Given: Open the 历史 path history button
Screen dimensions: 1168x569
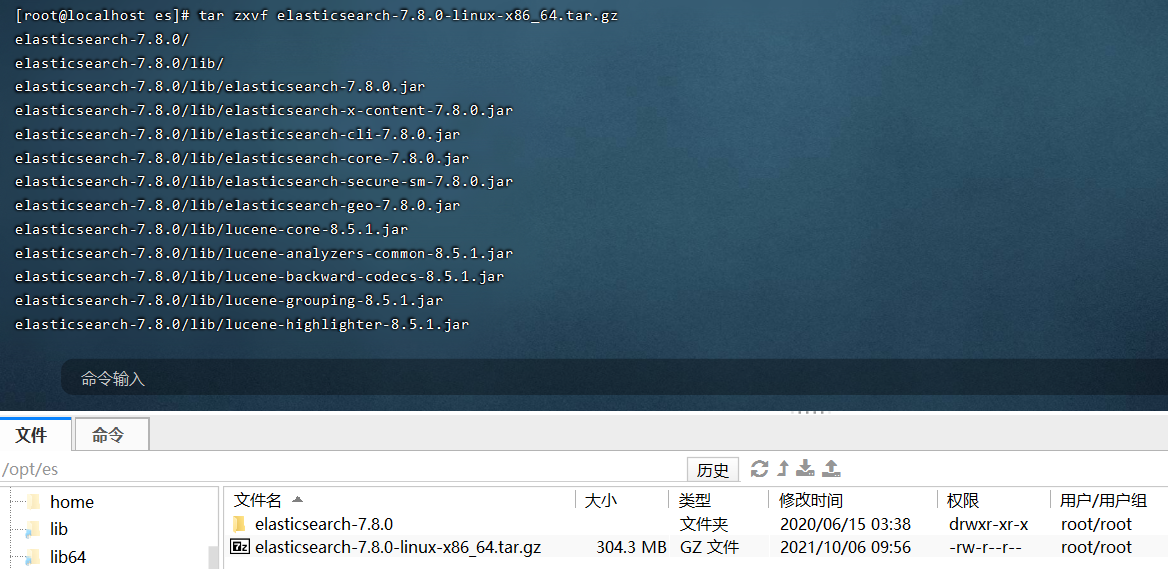Looking at the screenshot, I should tap(713, 470).
